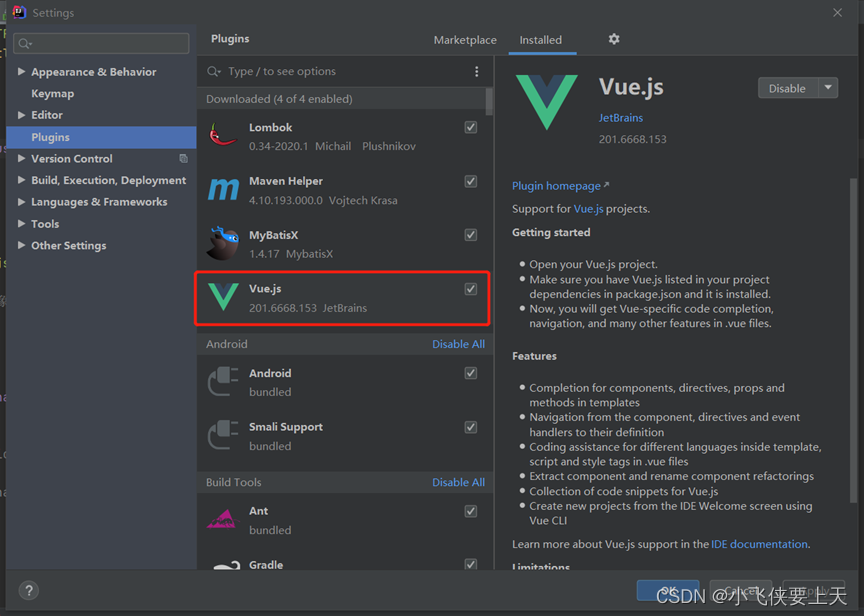
Task: Switch to the Marketplace tab
Action: 465,40
